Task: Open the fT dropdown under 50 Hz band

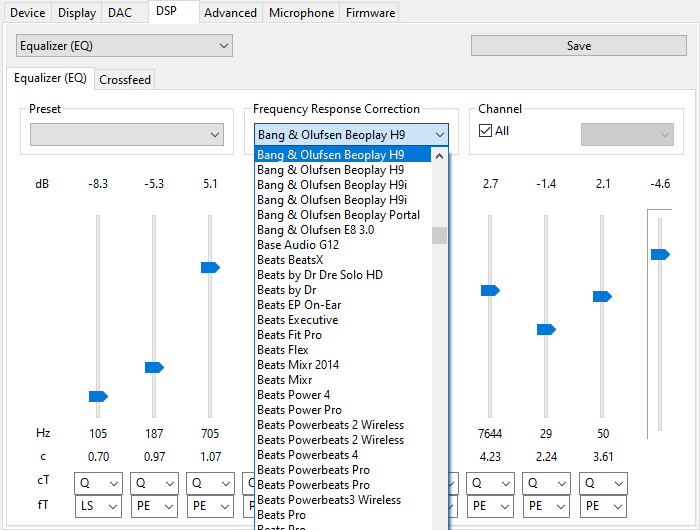Action: 601,506
